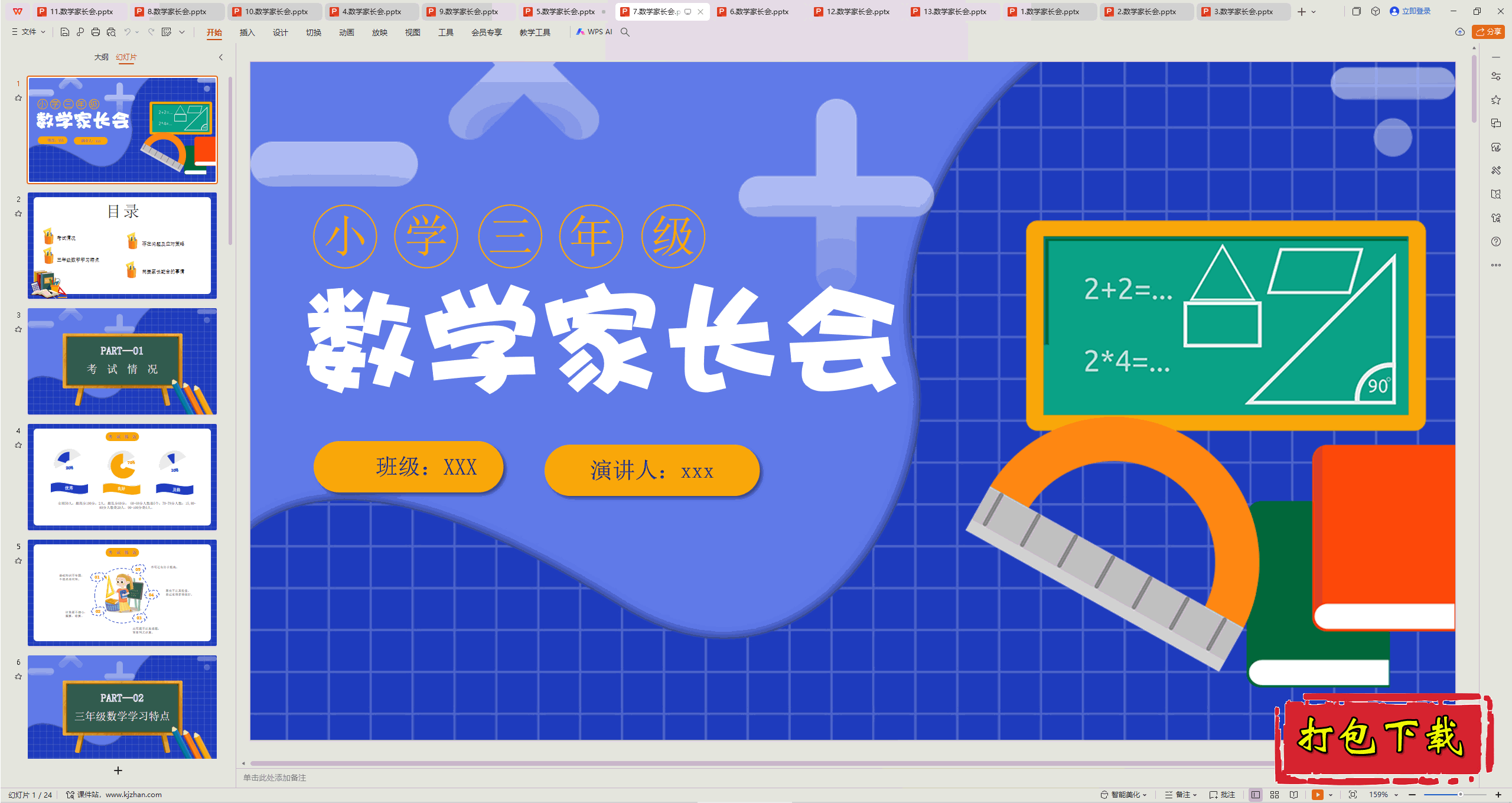Click the vertical scrollbar of the slide editor

[x=1474, y=89]
